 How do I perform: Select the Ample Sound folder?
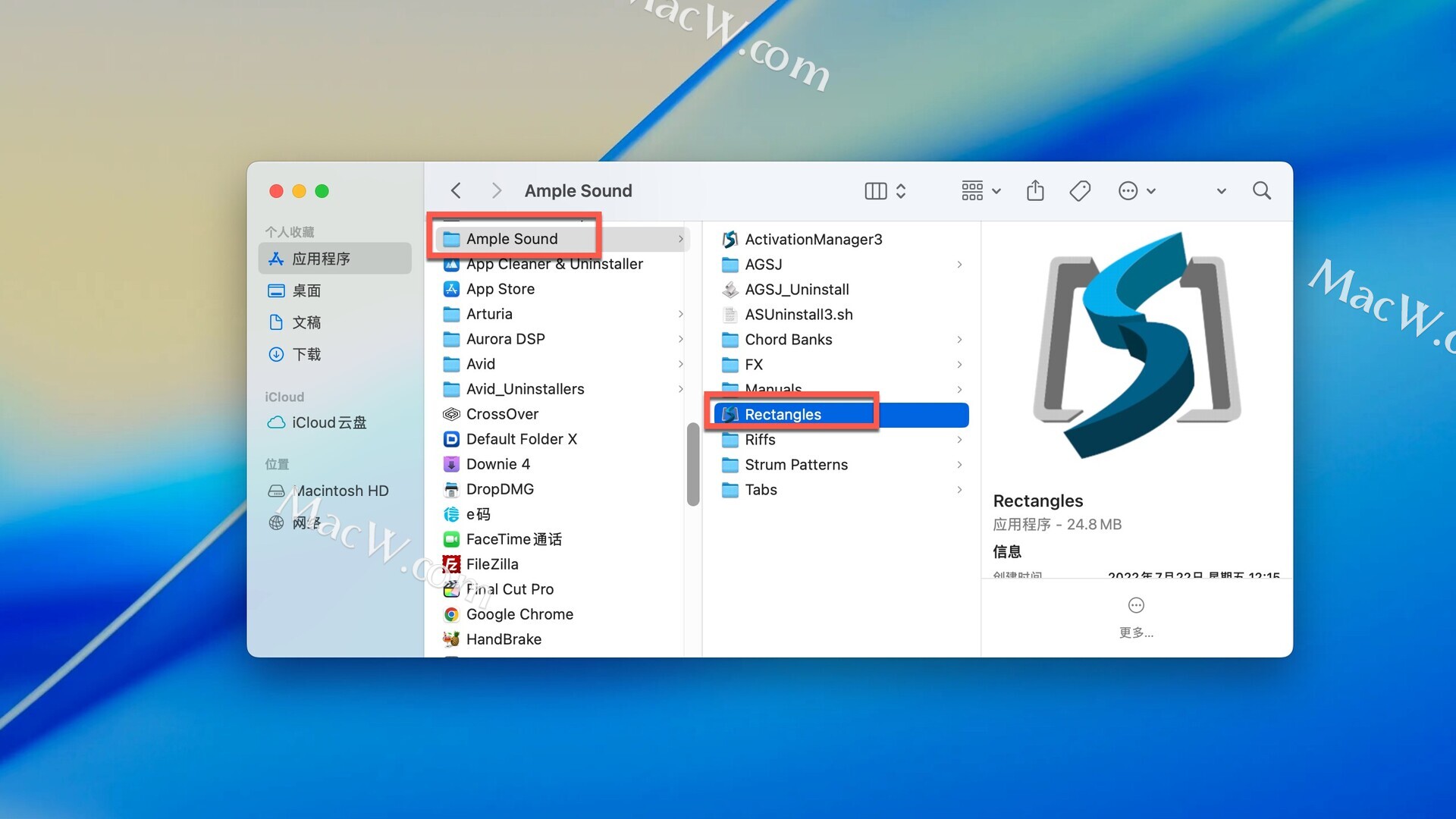tap(562, 239)
